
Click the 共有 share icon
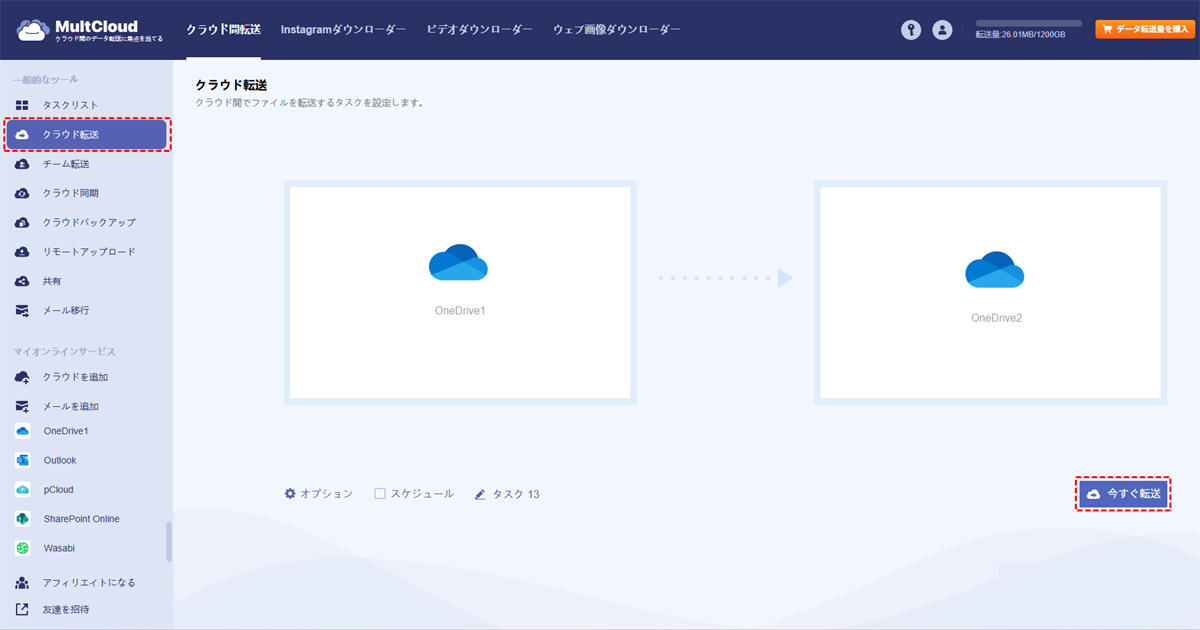pos(22,281)
